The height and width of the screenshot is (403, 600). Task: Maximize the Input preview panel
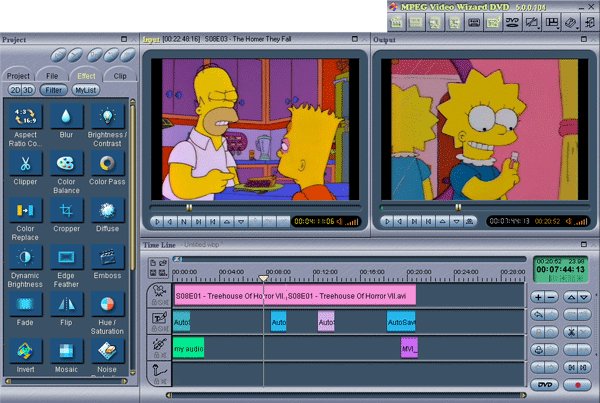(355, 39)
